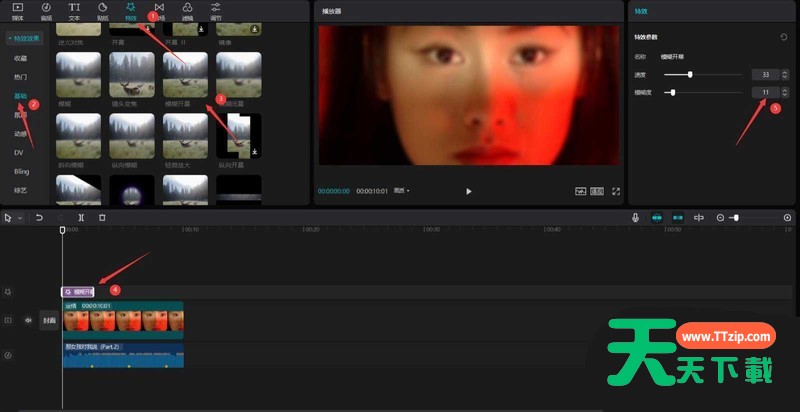Open the 滤镜 filters tab icon
Viewport: 800px width, 412px height.
189,11
